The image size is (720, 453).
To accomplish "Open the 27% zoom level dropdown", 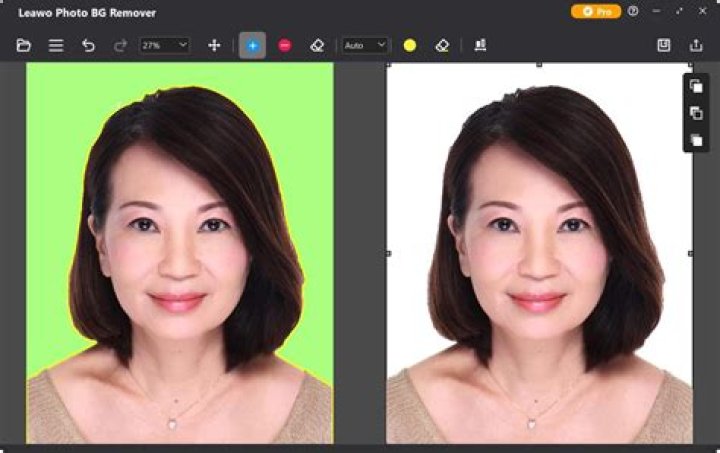I will coord(164,45).
